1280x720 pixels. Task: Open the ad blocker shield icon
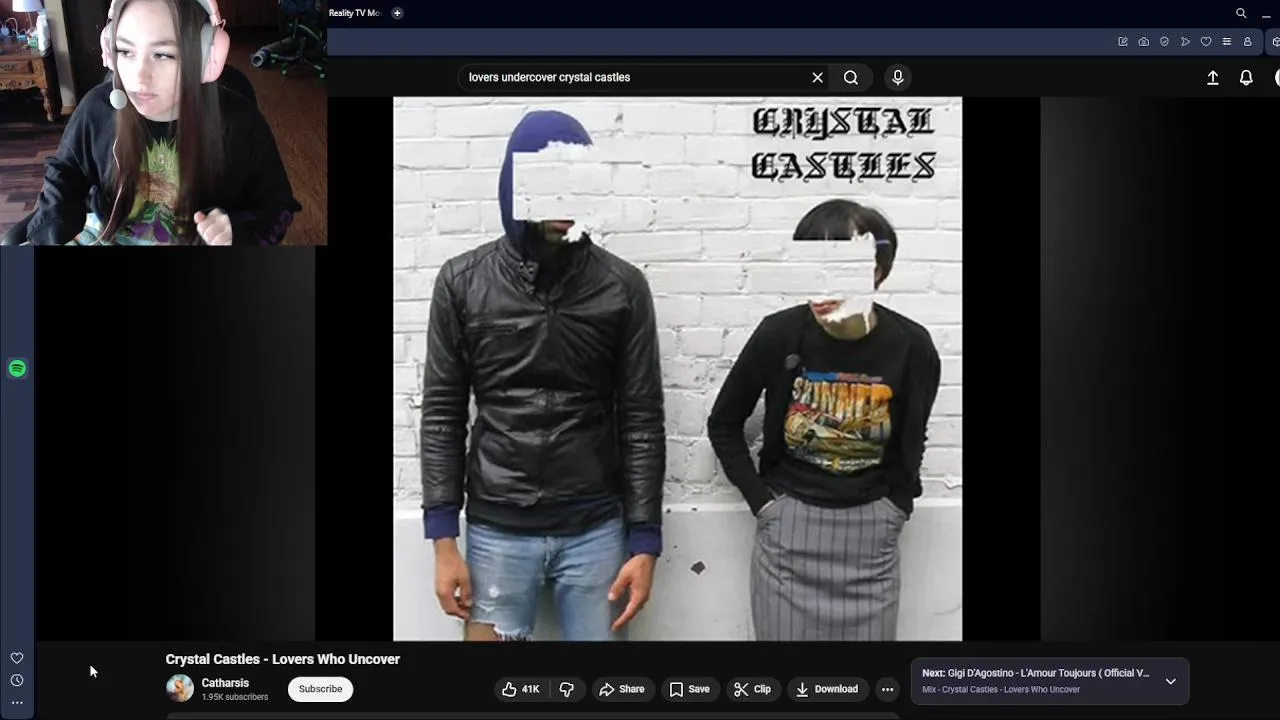[1164, 42]
